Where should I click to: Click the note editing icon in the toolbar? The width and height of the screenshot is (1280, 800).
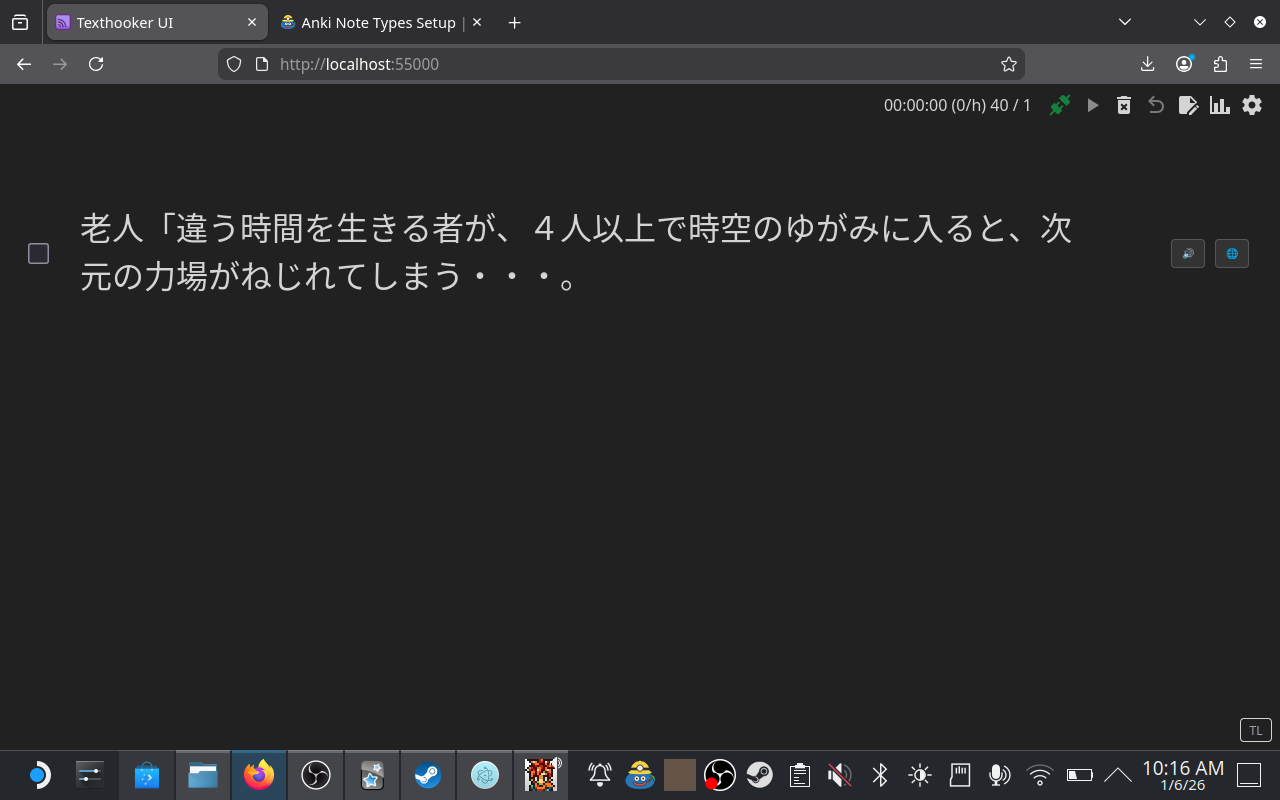click(1188, 105)
